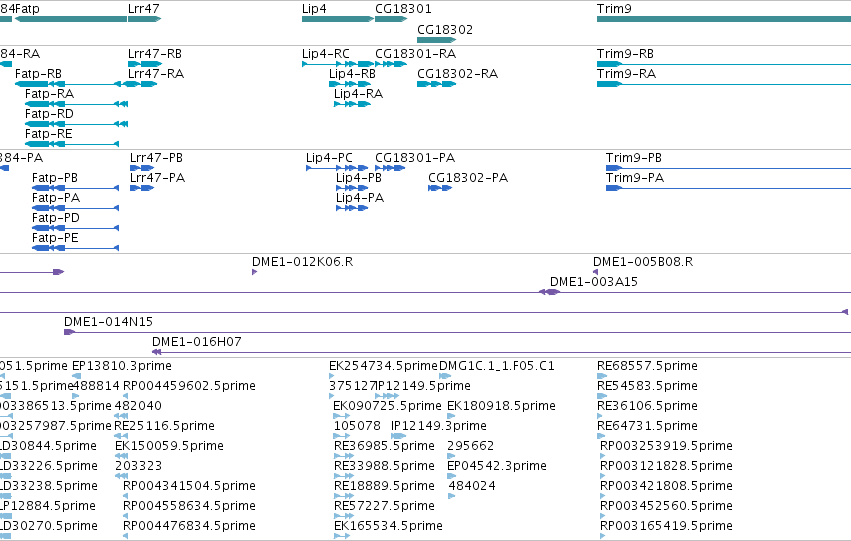The image size is (851, 541).
Task: Select the Trim9-PB protein feature
Action: click(x=728, y=168)
